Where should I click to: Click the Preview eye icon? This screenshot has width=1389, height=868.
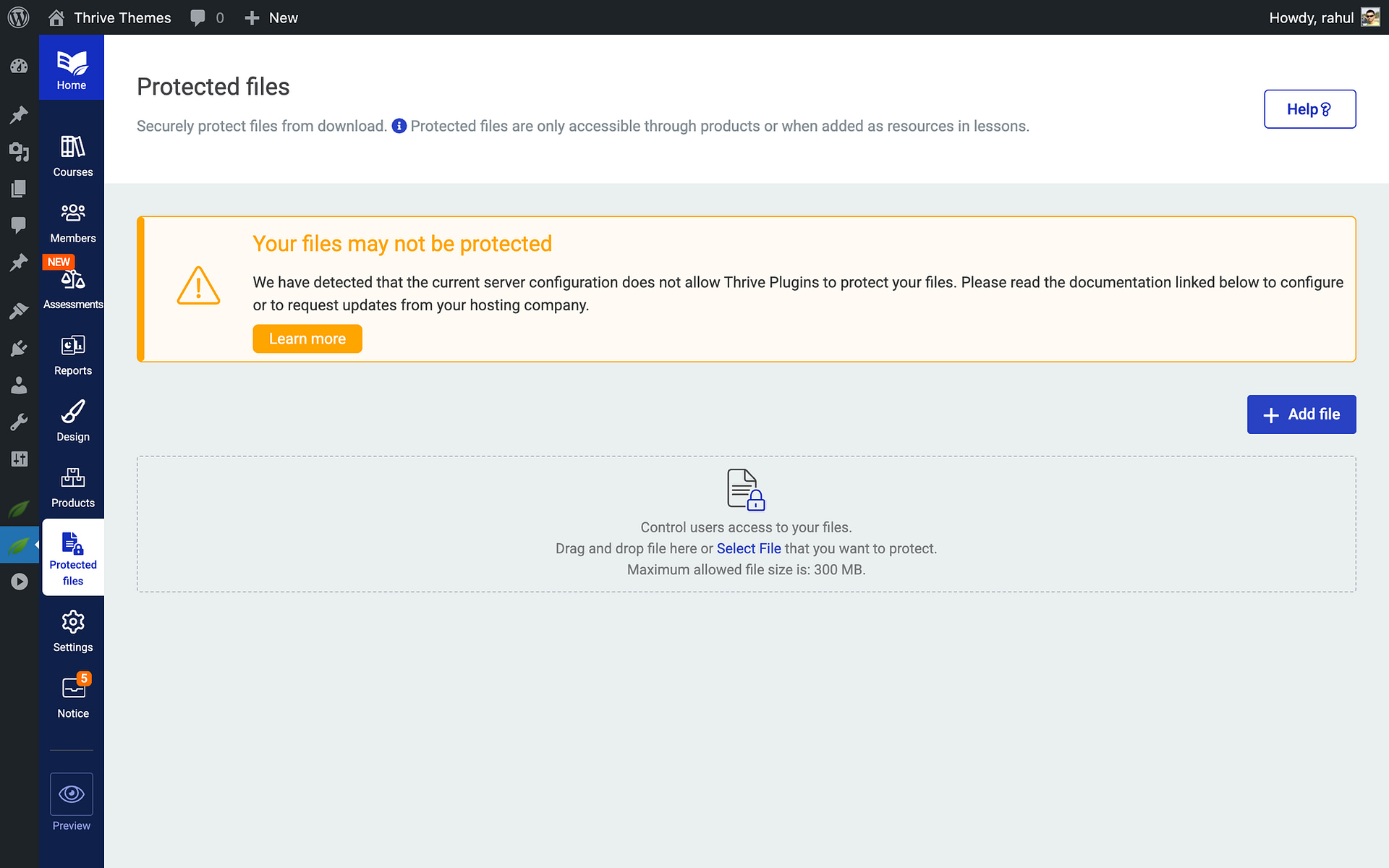tap(71, 793)
